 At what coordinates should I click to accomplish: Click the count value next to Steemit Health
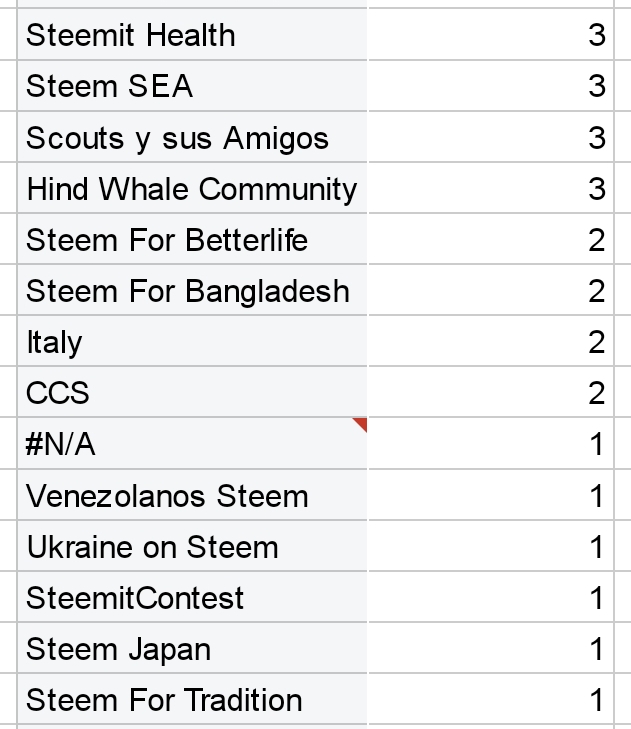[x=490, y=35]
